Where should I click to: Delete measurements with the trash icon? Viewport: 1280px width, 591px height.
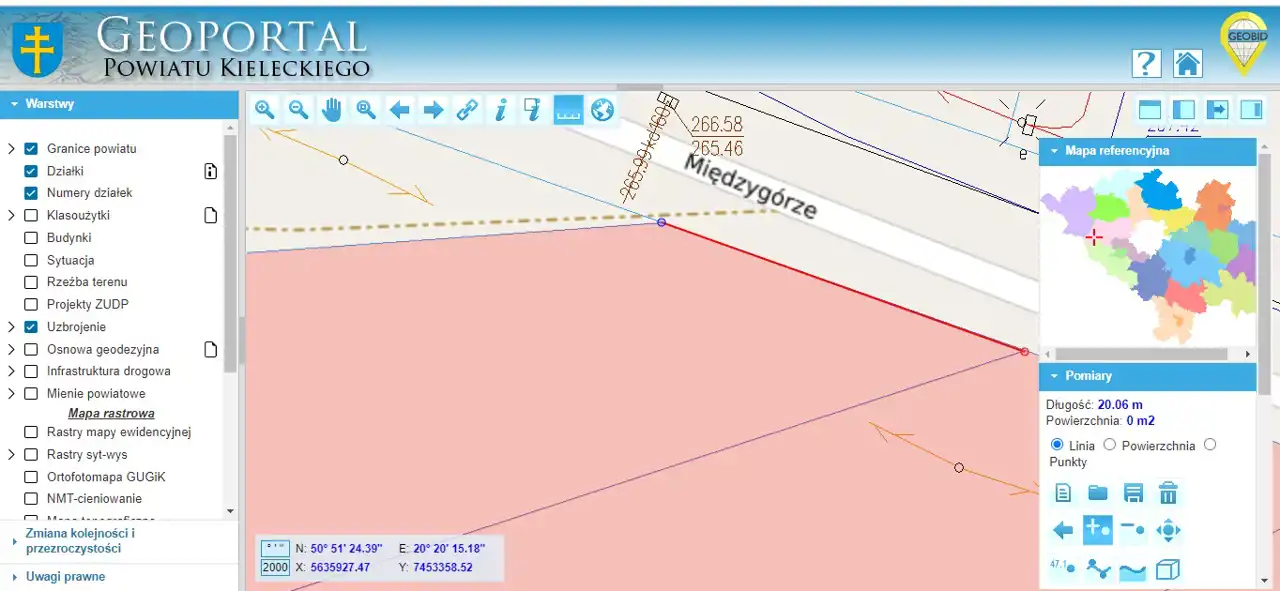point(1168,493)
